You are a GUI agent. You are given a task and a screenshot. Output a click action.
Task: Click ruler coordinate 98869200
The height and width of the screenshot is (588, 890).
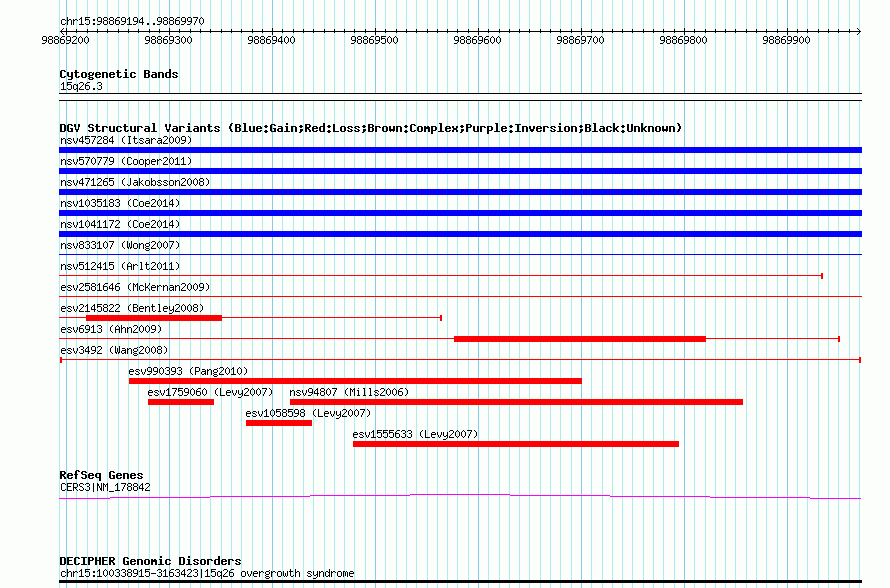[x=65, y=40]
